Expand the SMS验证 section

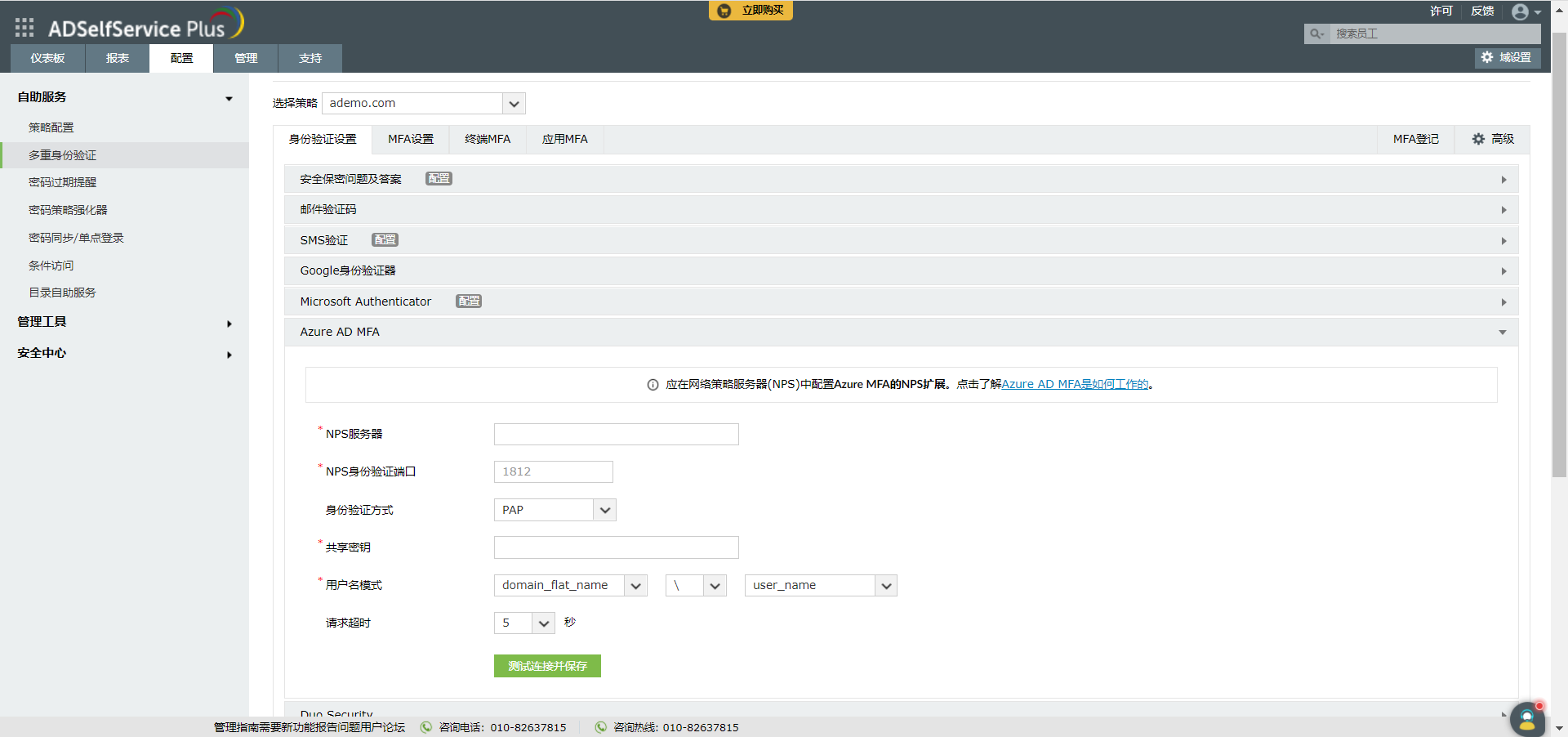[1503, 241]
